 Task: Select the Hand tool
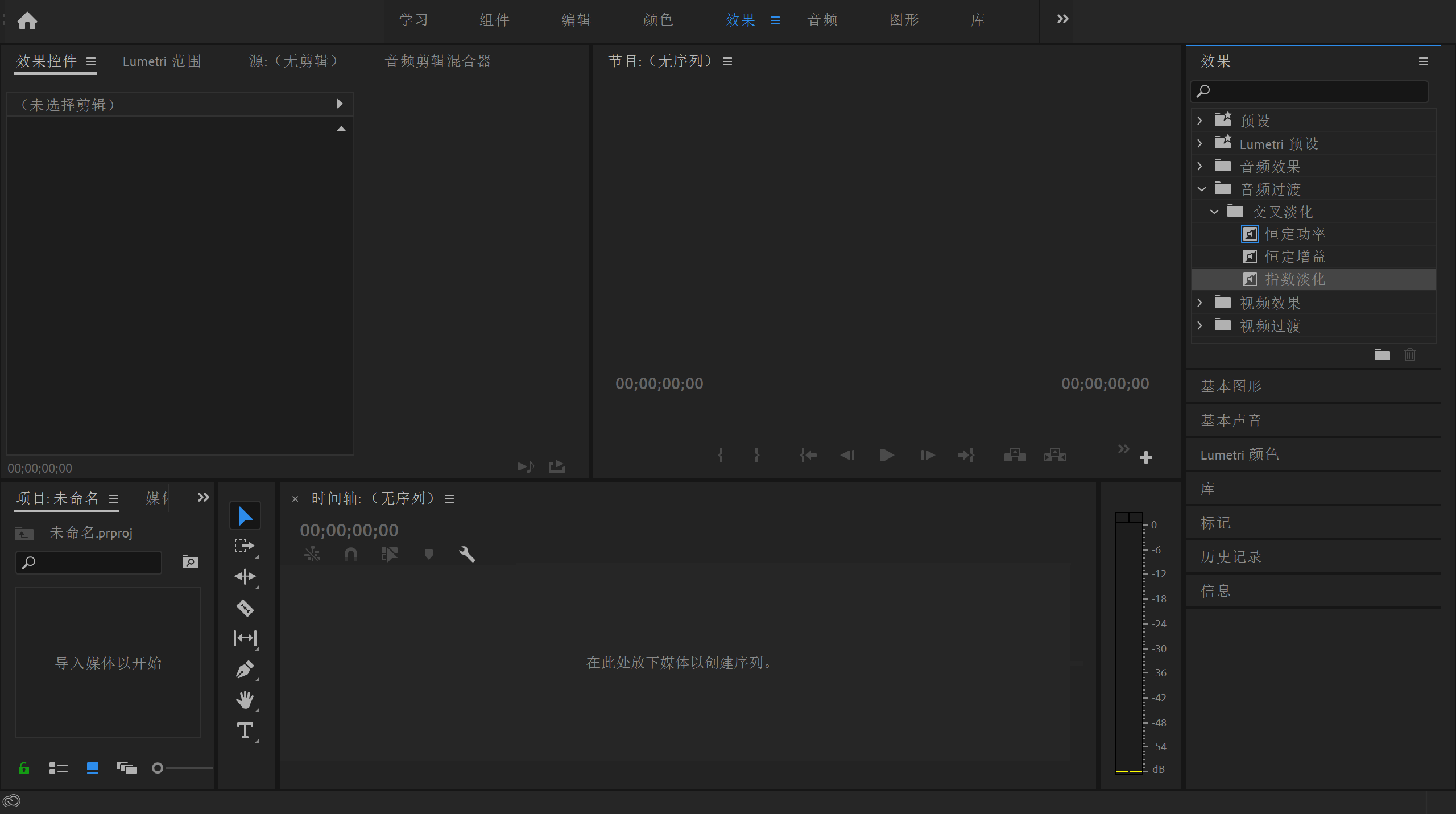click(x=245, y=700)
